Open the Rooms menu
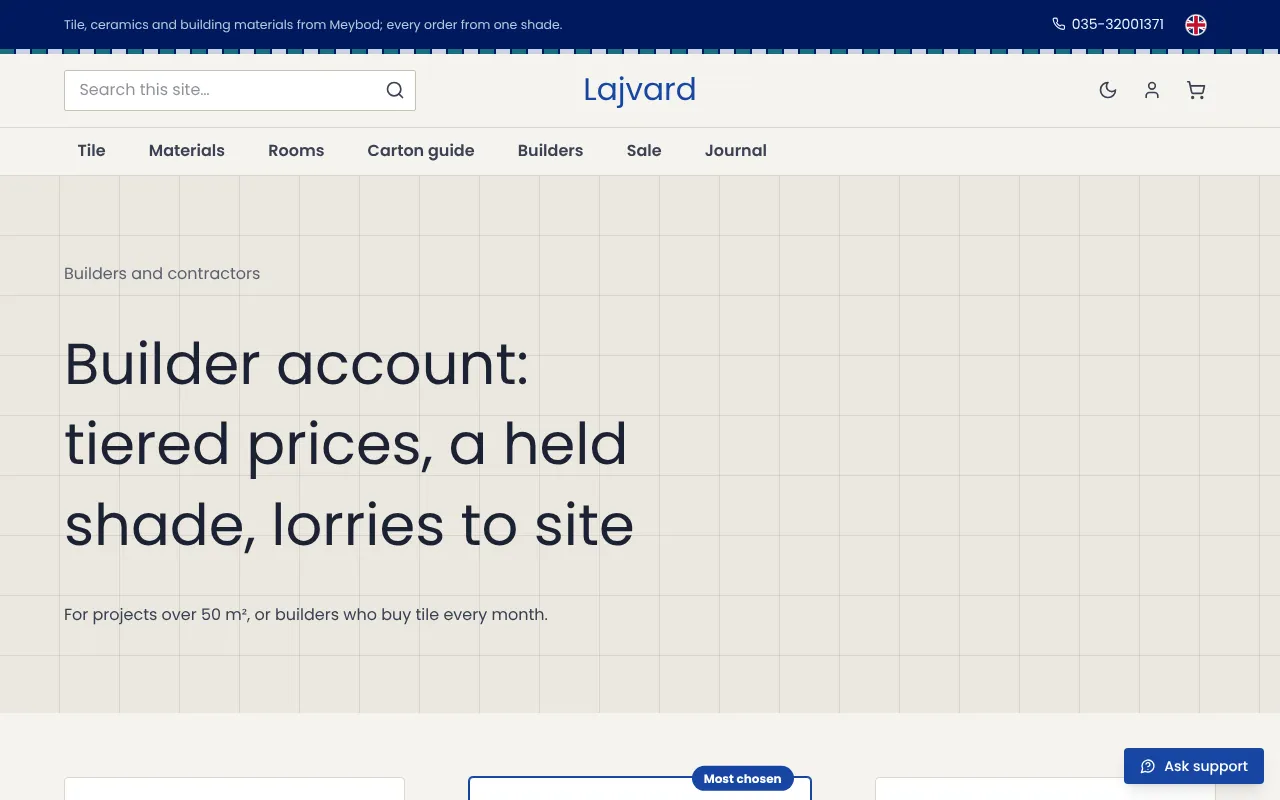Screen dimensions: 1280x800 (296, 151)
